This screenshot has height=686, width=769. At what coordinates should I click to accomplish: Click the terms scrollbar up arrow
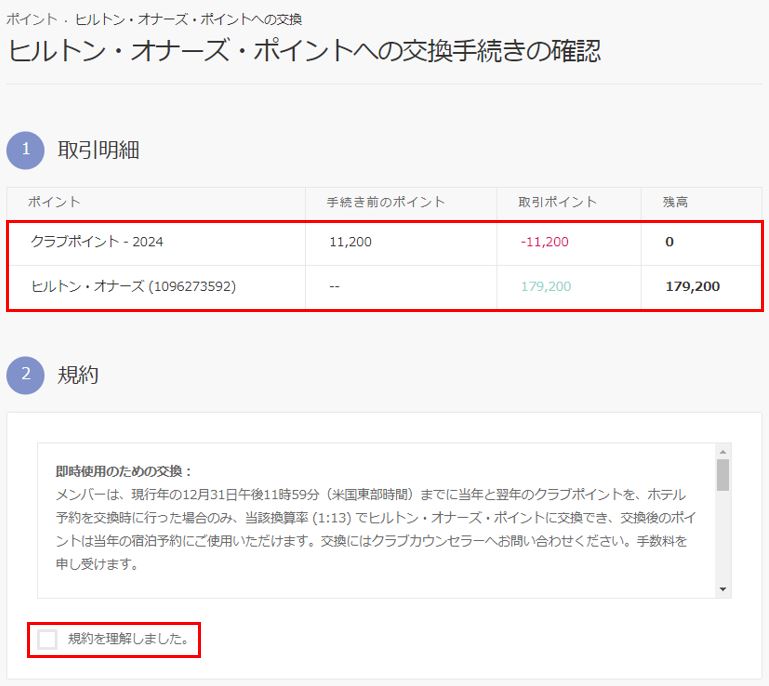point(722,452)
